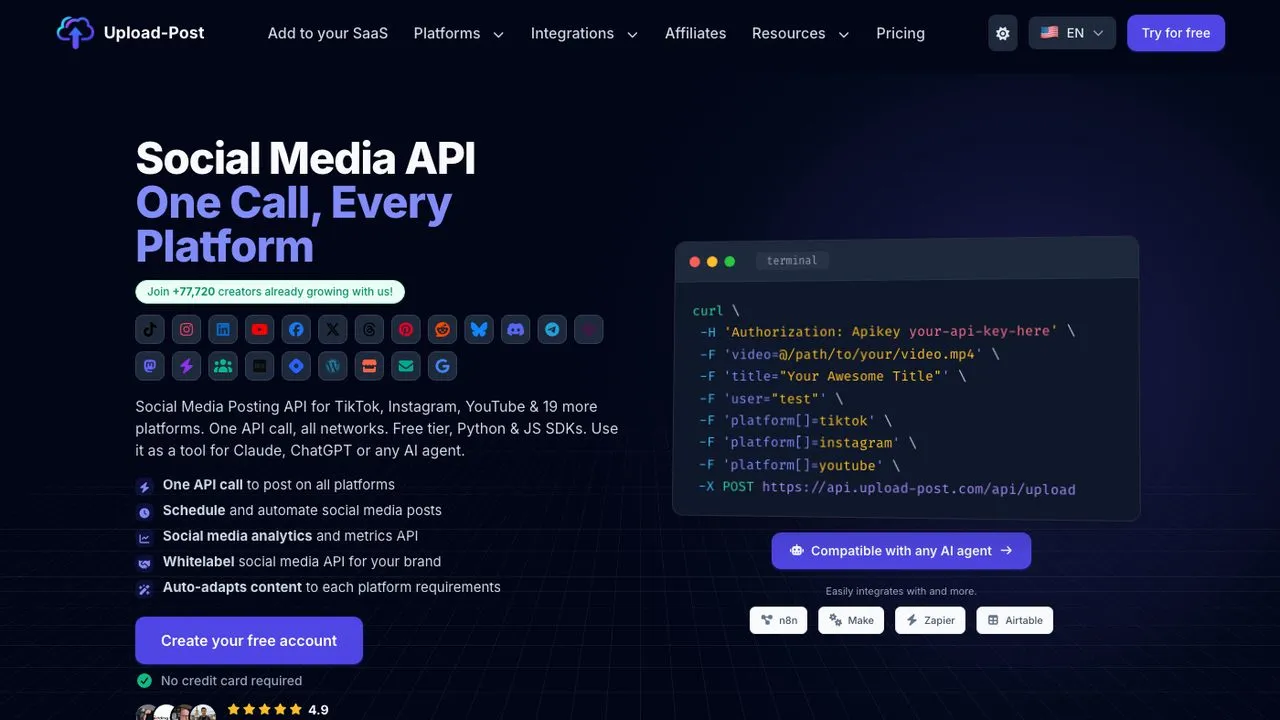Viewport: 1280px width, 720px height.
Task: Click the Upload-Post brand name text
Action: (x=154, y=33)
